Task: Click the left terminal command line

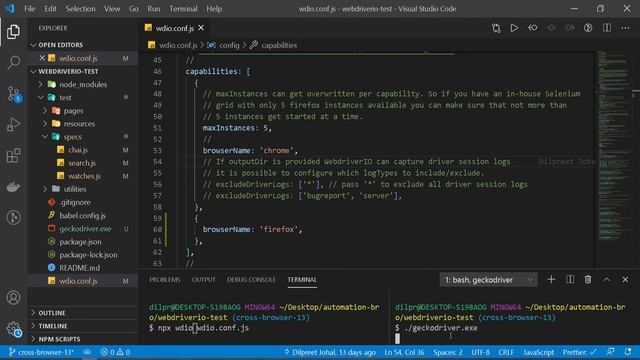Action: point(199,328)
